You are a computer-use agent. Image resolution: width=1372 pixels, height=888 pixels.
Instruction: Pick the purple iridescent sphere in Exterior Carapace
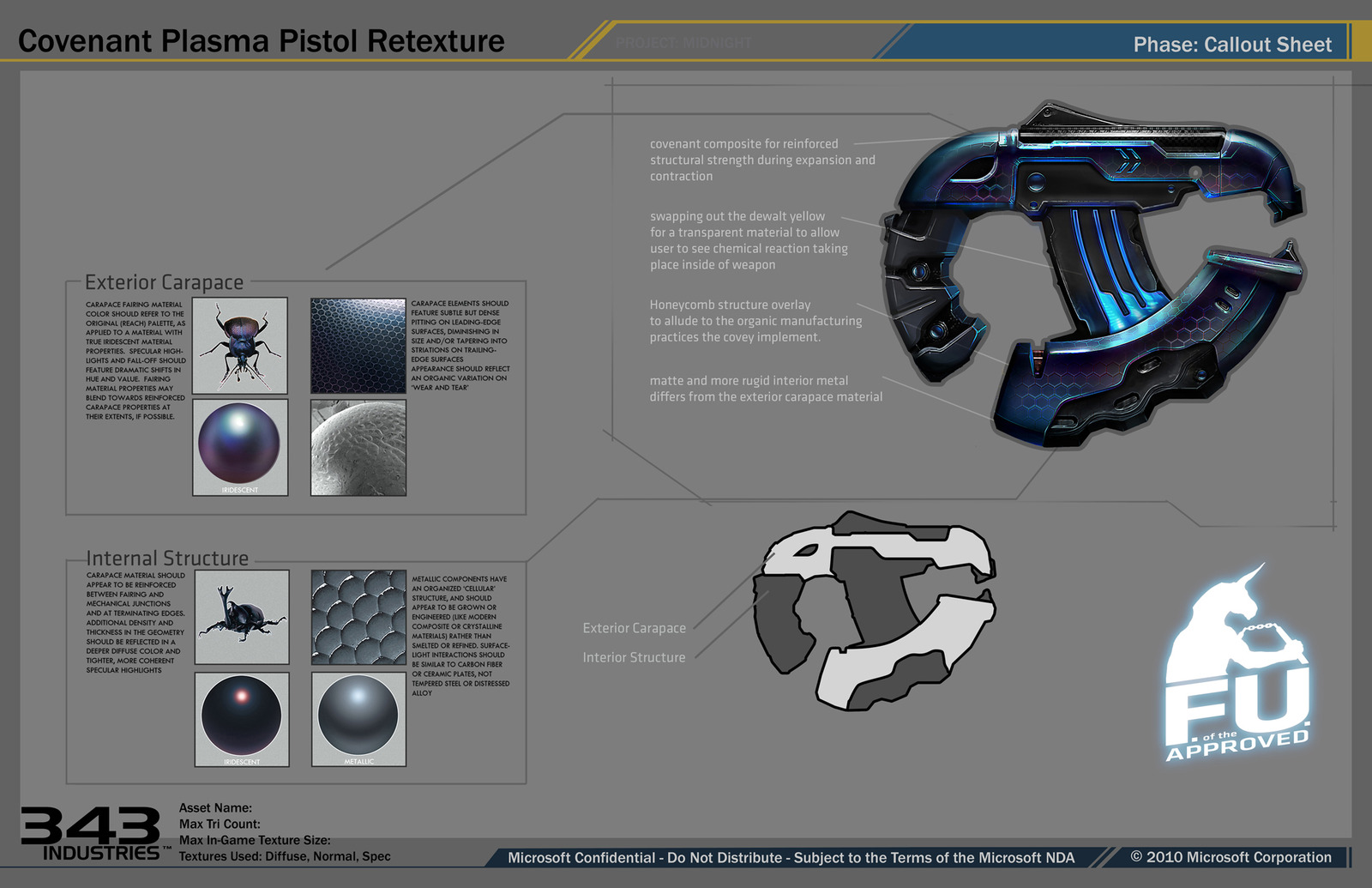point(240,444)
